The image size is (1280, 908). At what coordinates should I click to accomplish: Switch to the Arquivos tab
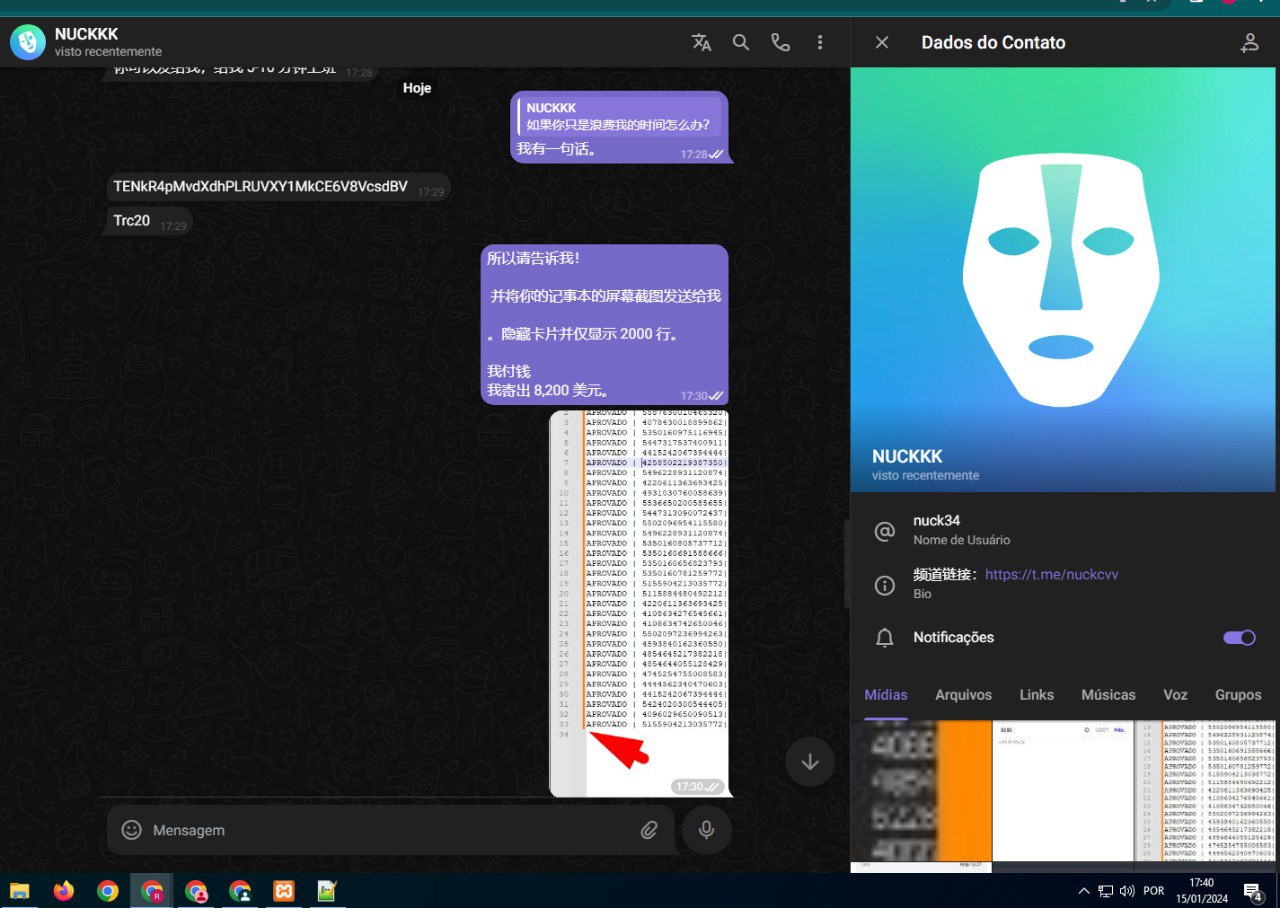coord(963,695)
